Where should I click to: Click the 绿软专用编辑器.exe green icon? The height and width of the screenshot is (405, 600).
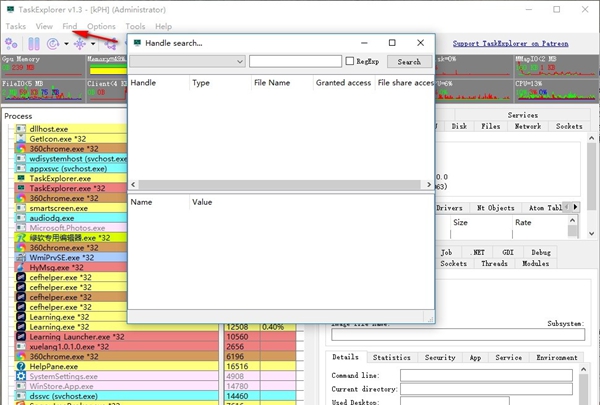point(21,238)
